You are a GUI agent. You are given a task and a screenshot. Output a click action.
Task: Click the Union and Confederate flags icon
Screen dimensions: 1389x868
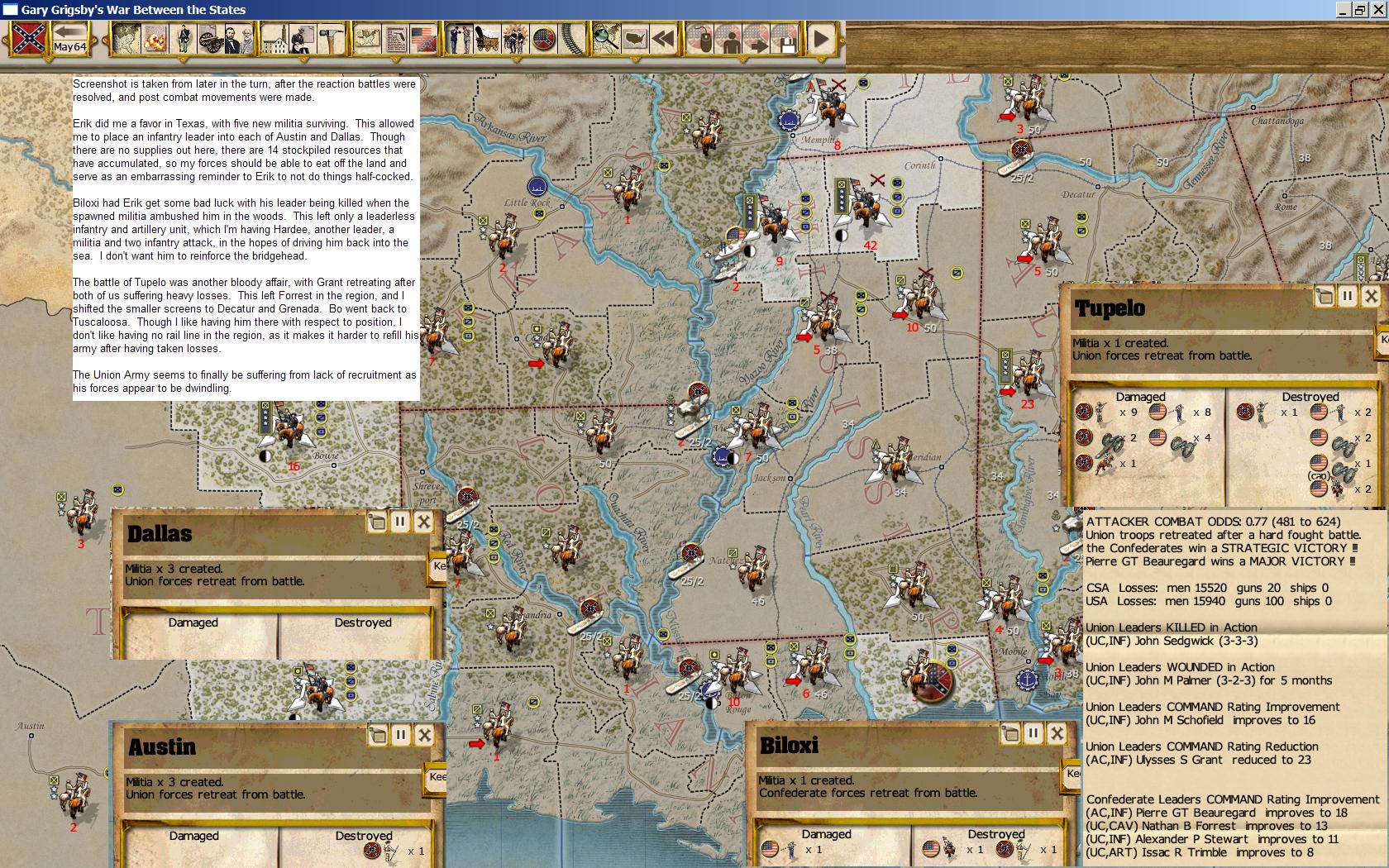[423, 38]
